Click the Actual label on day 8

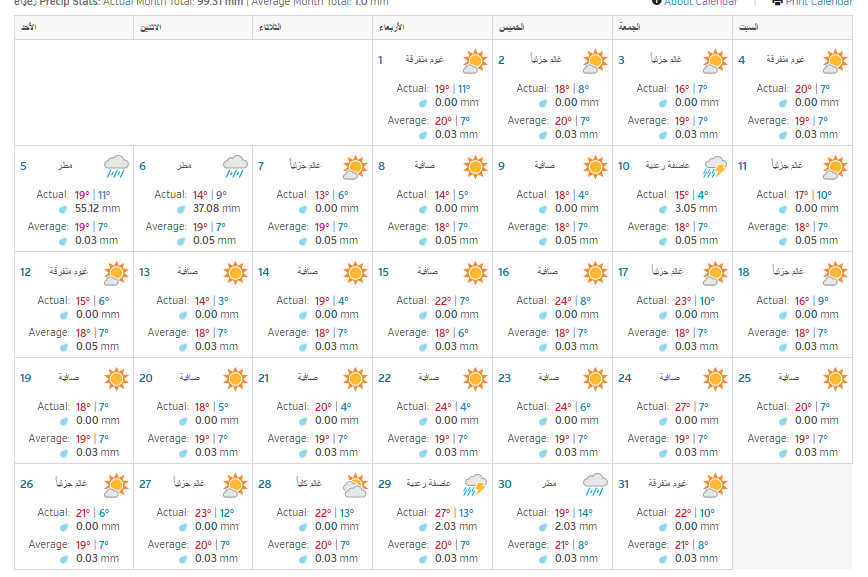coord(412,194)
